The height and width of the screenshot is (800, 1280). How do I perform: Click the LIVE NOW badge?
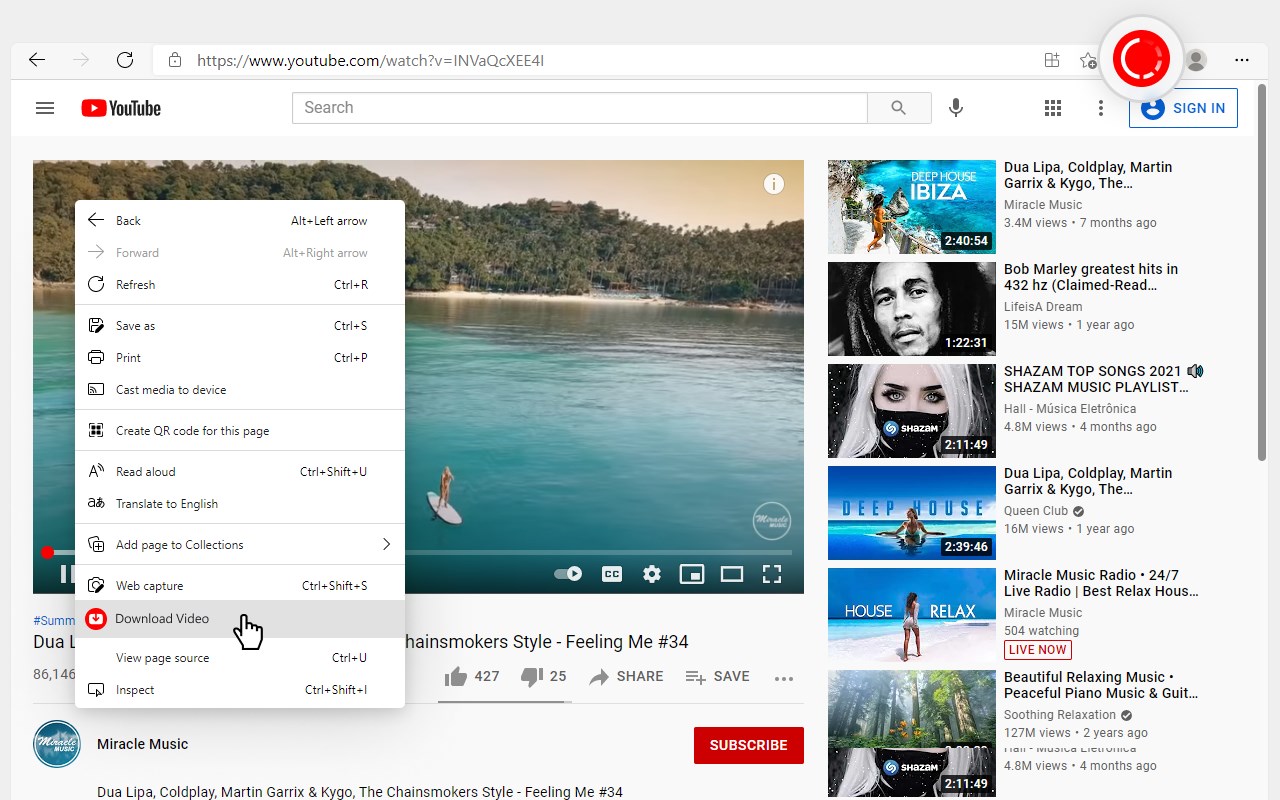coord(1038,650)
